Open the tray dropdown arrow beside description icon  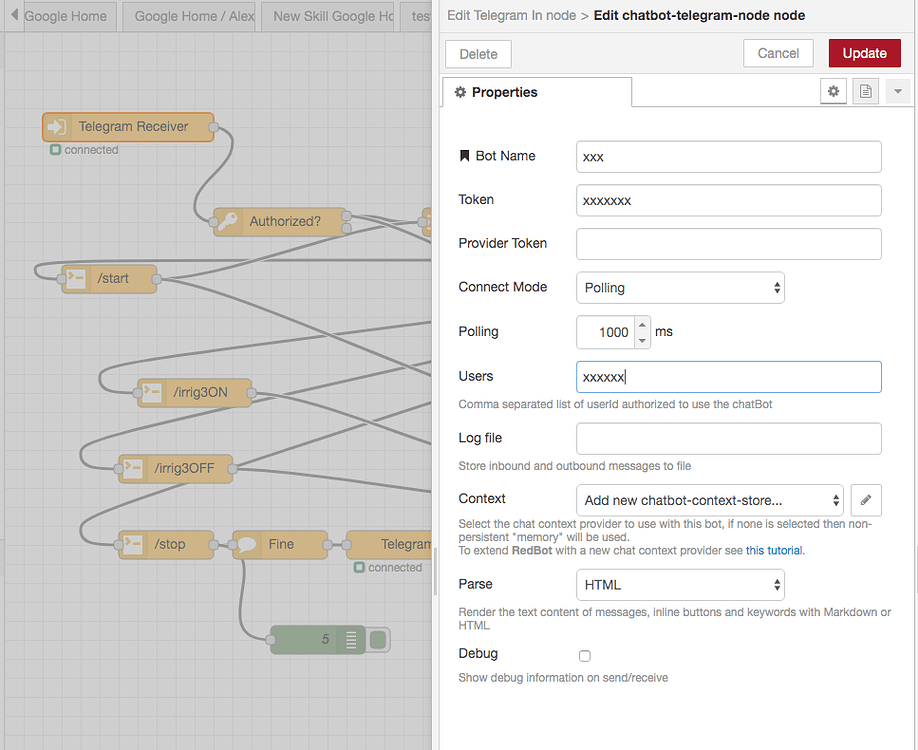pyautogui.click(x=898, y=91)
